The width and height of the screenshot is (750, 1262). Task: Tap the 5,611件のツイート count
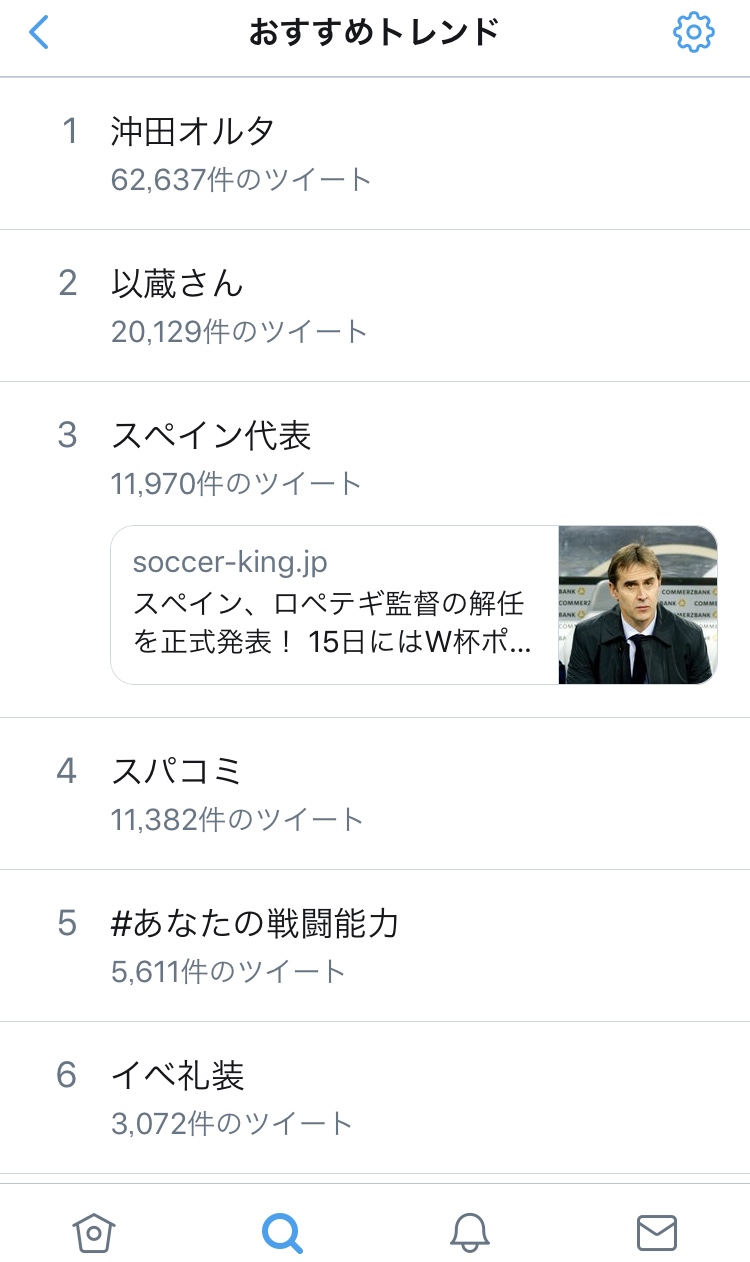point(229,971)
